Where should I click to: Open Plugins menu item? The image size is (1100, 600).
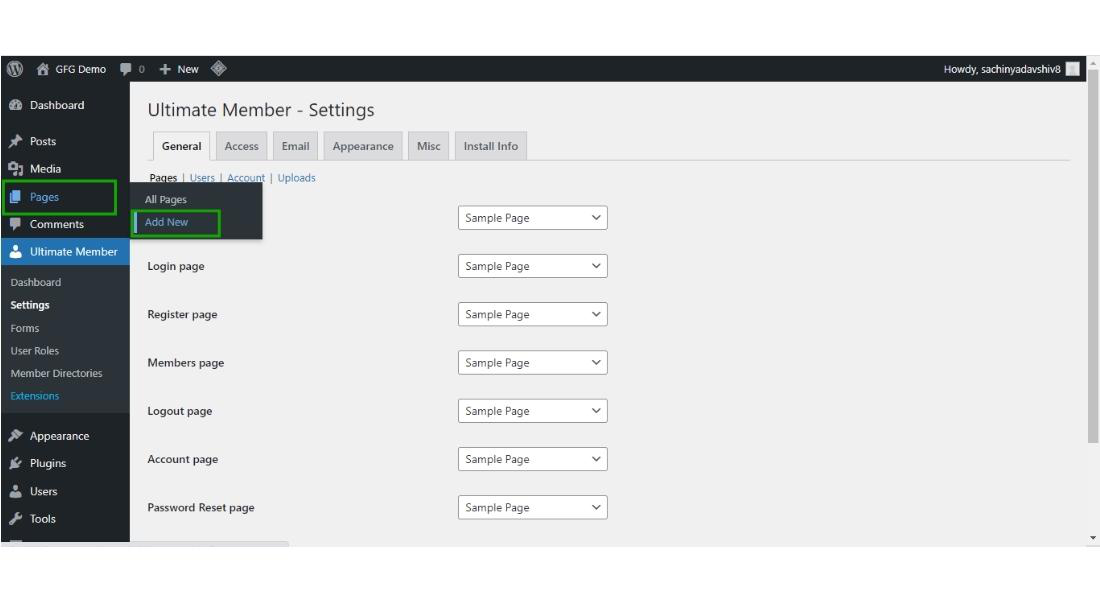point(48,463)
